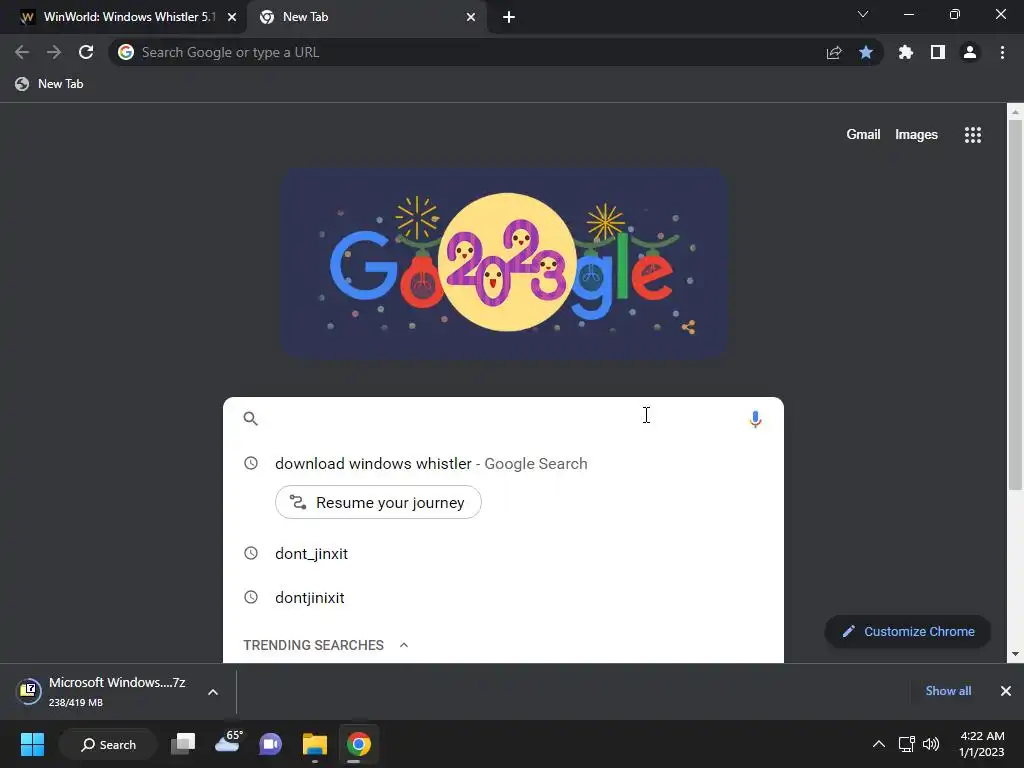Viewport: 1024px width, 768px height.
Task: Close the downloads bar
Action: tap(1006, 691)
